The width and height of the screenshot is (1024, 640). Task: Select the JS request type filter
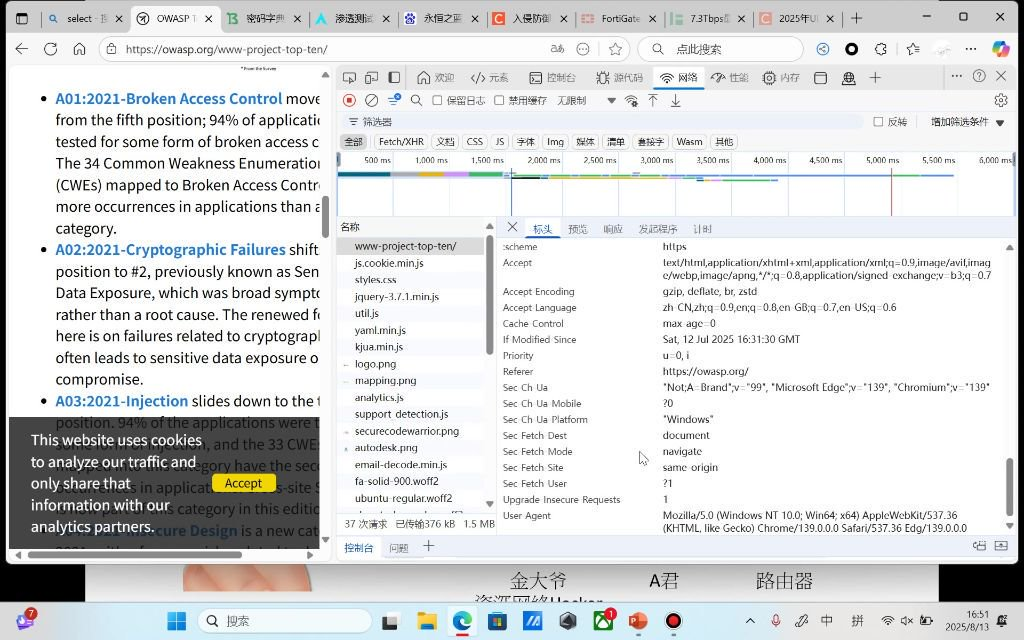point(500,142)
